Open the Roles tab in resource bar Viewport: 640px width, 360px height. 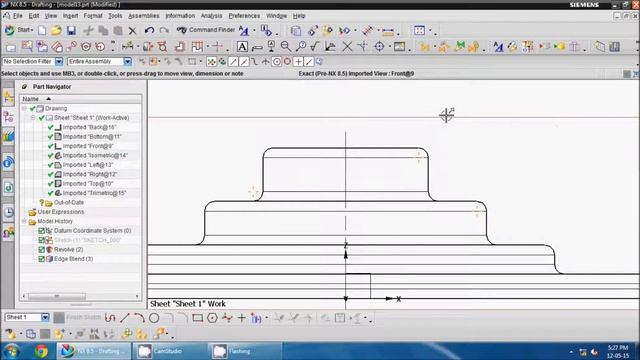8,233
